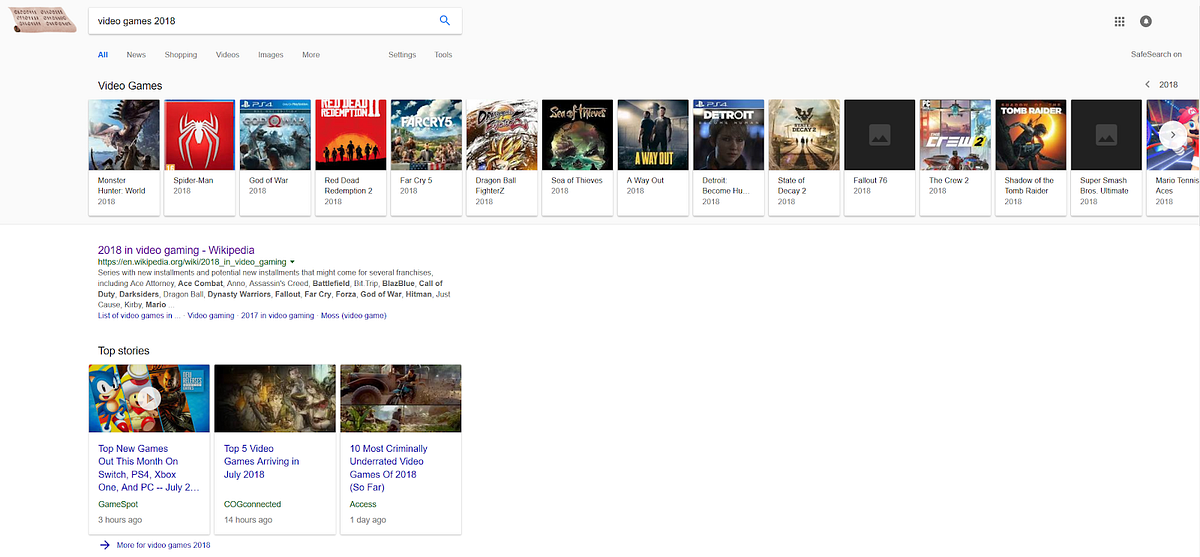Click the site logo at top left
This screenshot has width=1200, height=557.
pos(44,21)
